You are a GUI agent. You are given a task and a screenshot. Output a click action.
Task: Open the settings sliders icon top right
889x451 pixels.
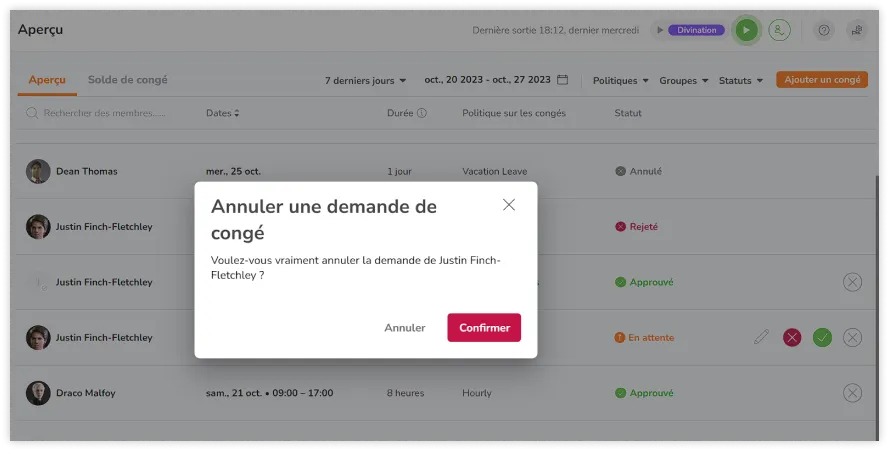point(856,30)
